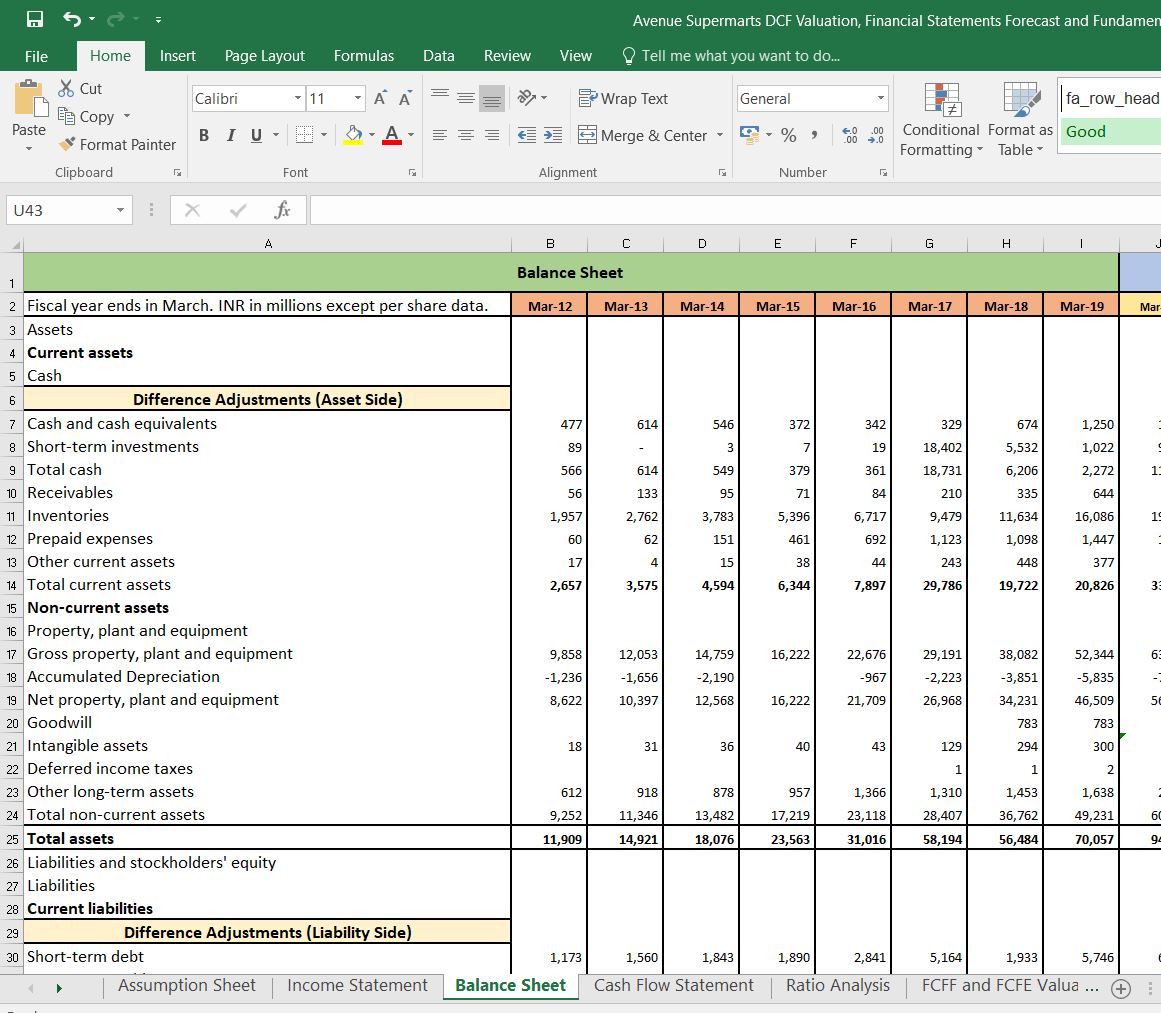Open the Alignment dialog launcher
The image size is (1161, 1013).
pyautogui.click(x=722, y=173)
